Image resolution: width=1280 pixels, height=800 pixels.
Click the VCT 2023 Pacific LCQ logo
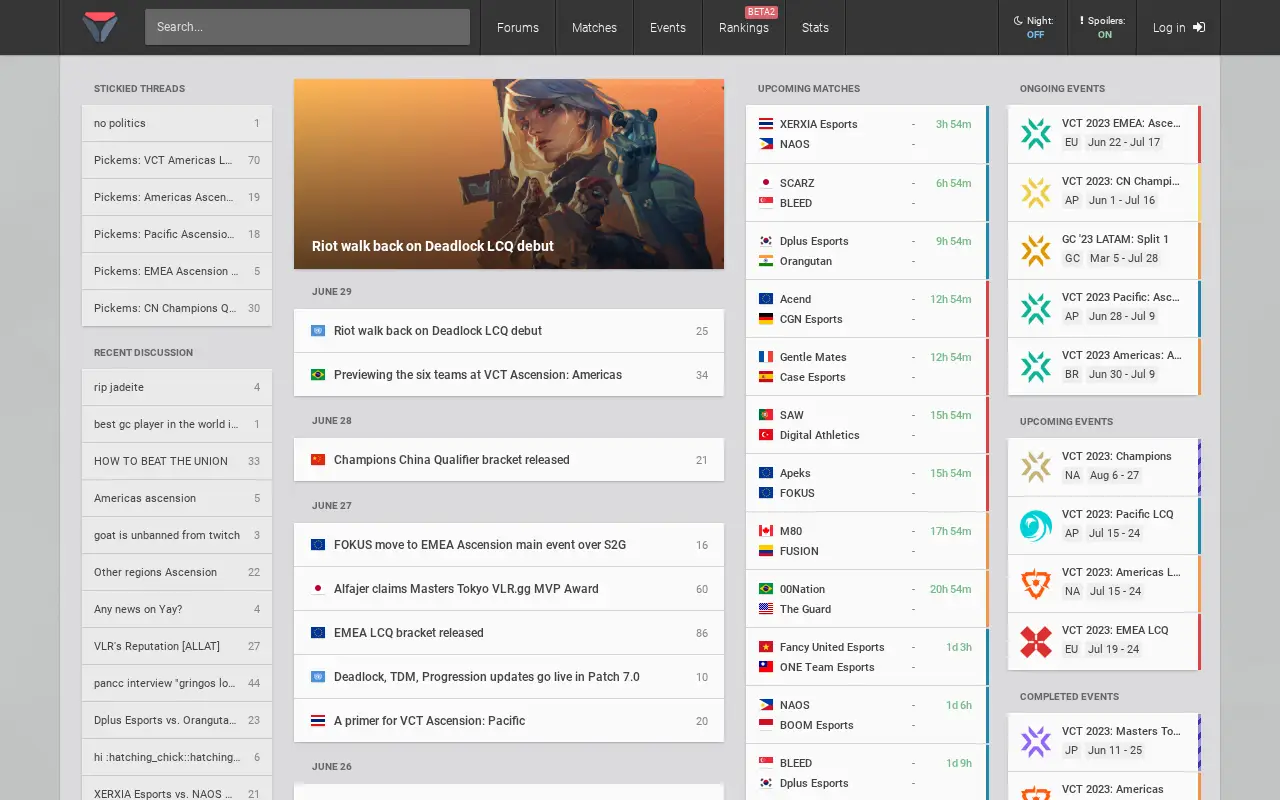1036,525
